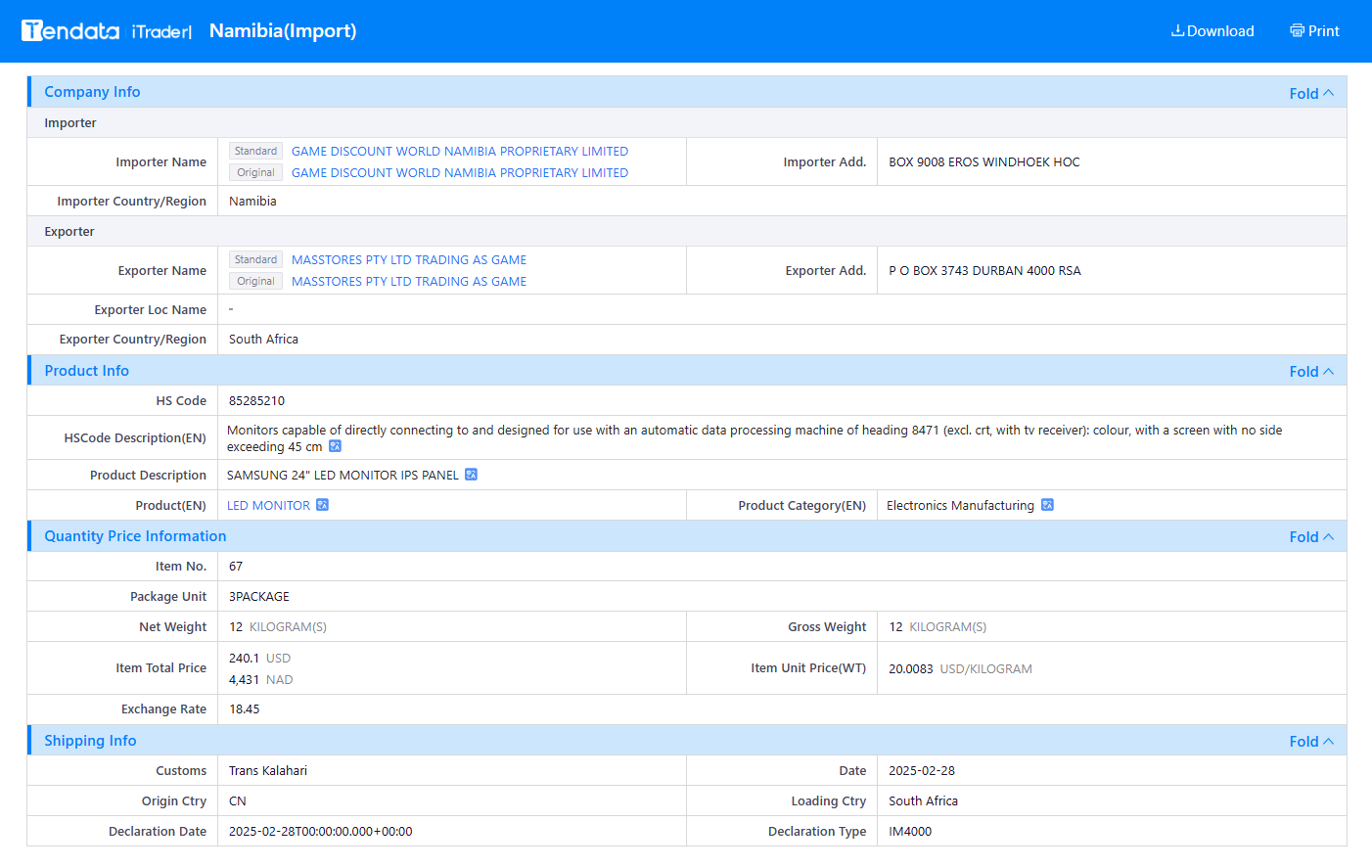Click the Download icon in header
This screenshot has height=868, width=1372.
1177,30
